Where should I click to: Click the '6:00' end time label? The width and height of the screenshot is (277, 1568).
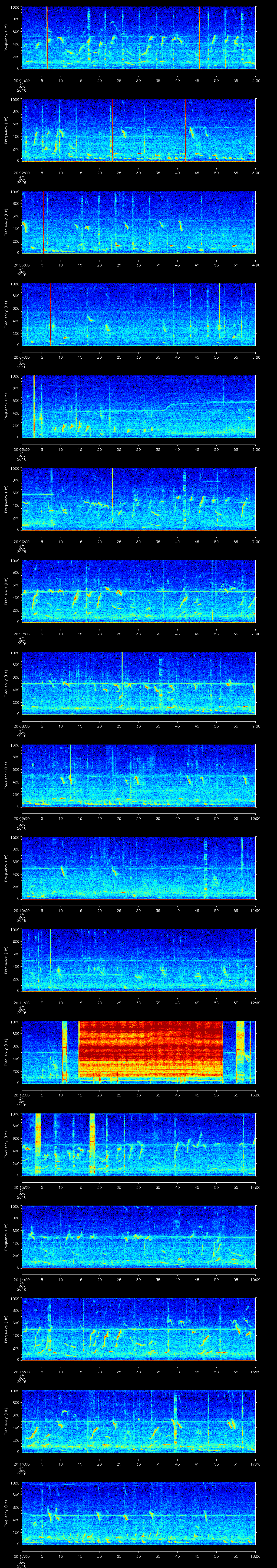(x=256, y=449)
